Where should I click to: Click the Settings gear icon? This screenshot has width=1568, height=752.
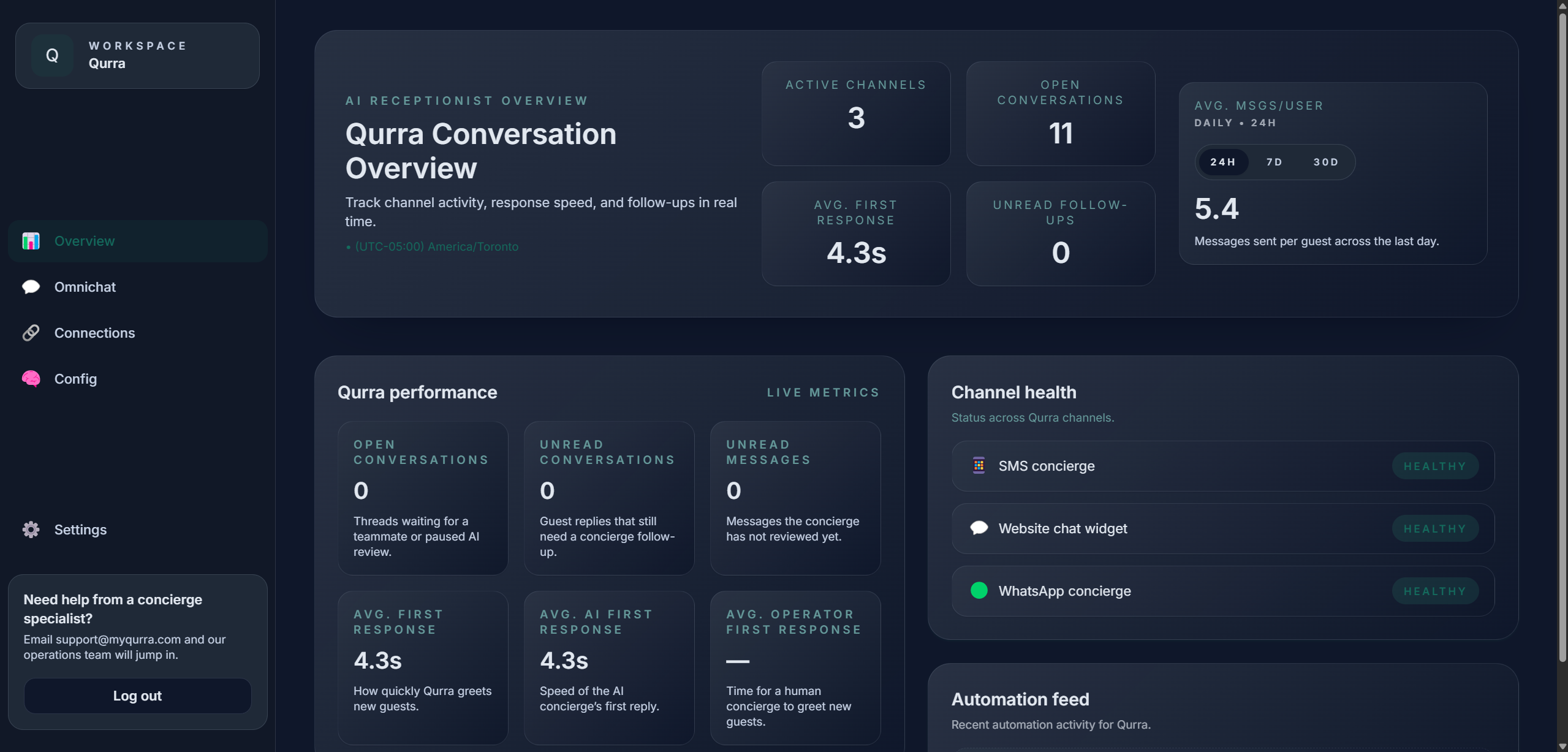[x=31, y=529]
